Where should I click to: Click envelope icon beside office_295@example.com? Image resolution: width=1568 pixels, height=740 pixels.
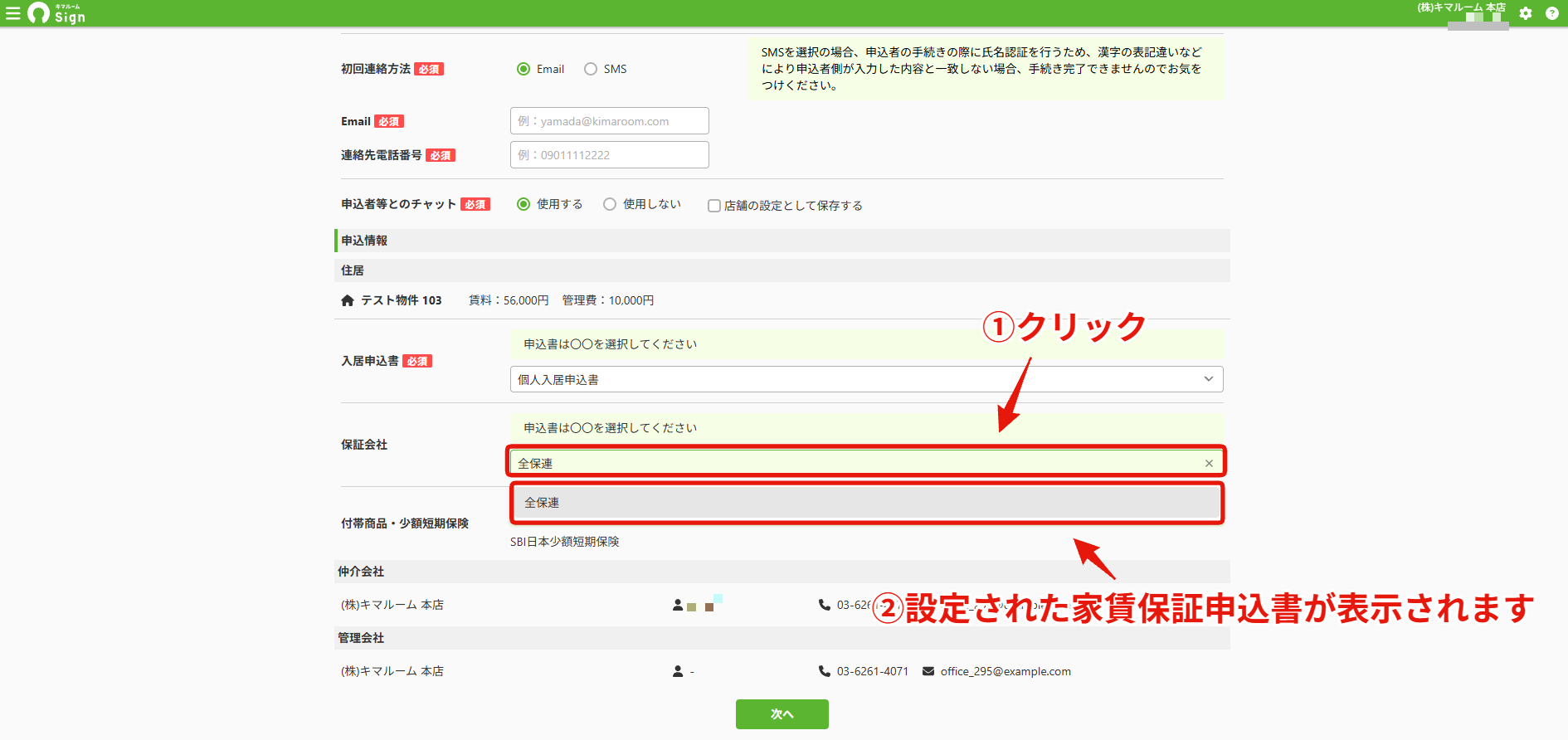click(928, 671)
